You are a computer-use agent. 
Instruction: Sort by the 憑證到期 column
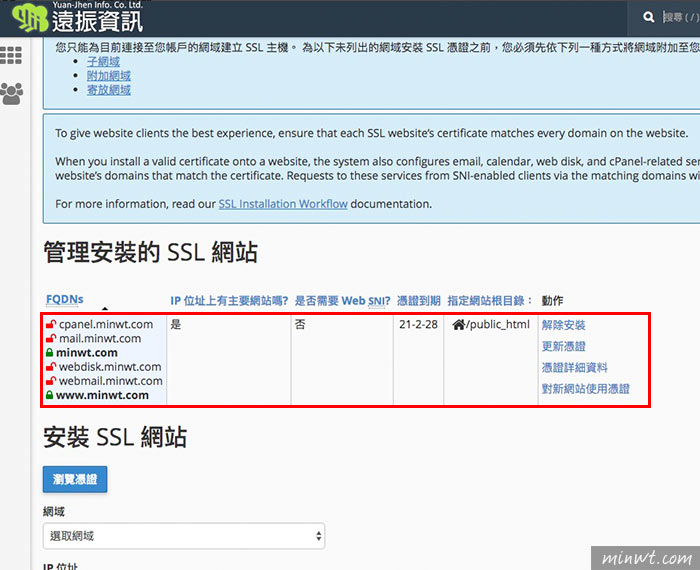click(x=419, y=301)
